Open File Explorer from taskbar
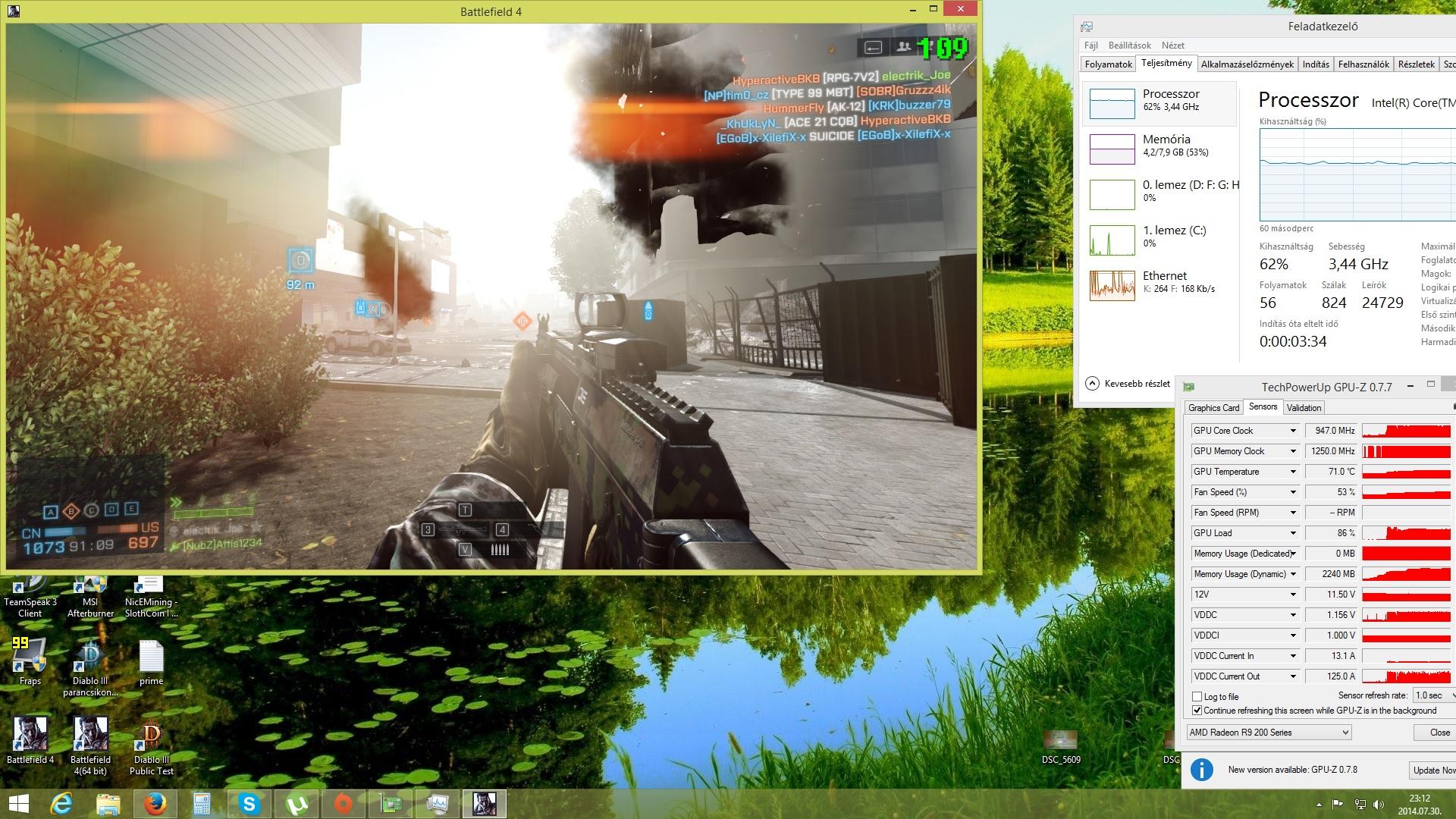This screenshot has height=819, width=1456. pyautogui.click(x=108, y=804)
